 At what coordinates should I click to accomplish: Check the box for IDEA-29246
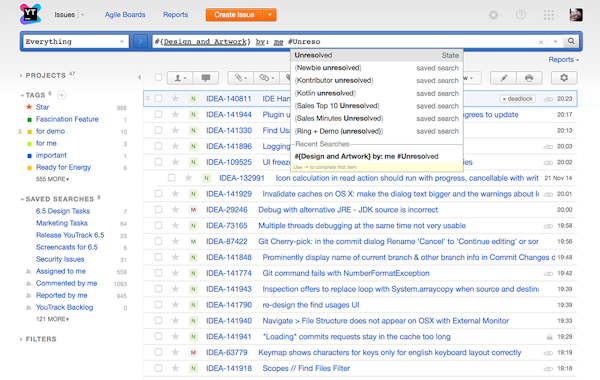pyautogui.click(x=158, y=210)
